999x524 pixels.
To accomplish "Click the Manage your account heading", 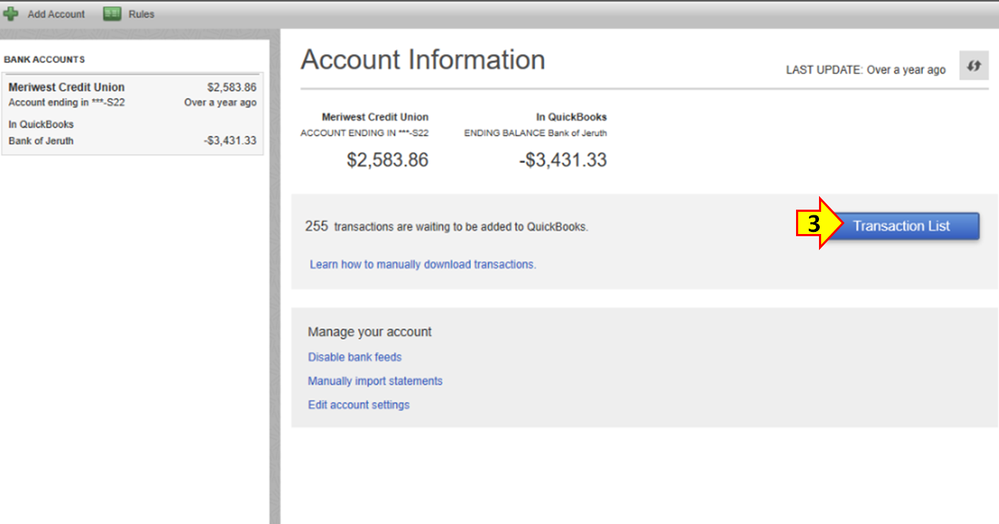I will coord(370,332).
